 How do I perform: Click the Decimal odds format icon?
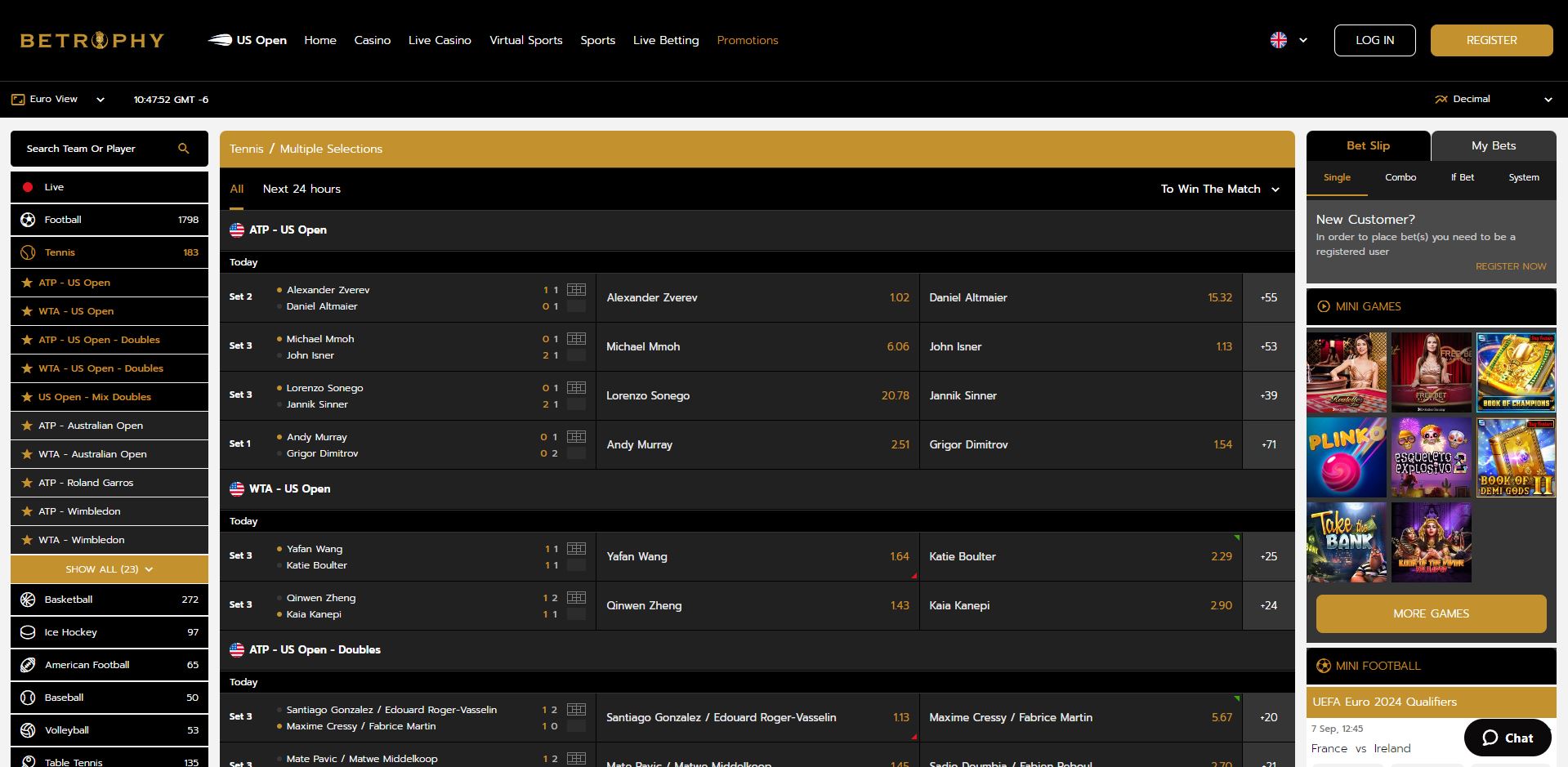click(x=1441, y=99)
